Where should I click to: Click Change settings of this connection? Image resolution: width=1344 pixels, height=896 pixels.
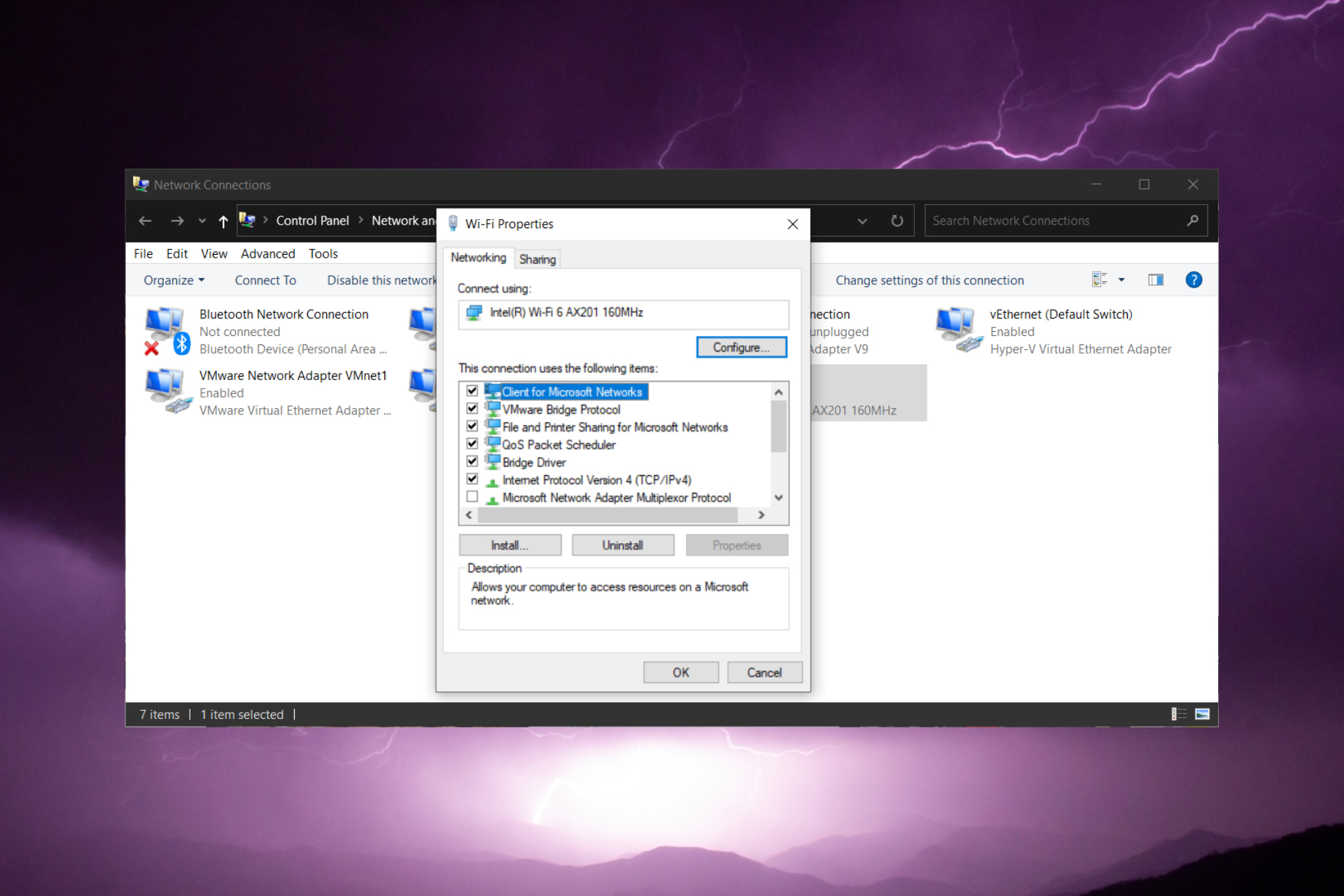coord(930,280)
